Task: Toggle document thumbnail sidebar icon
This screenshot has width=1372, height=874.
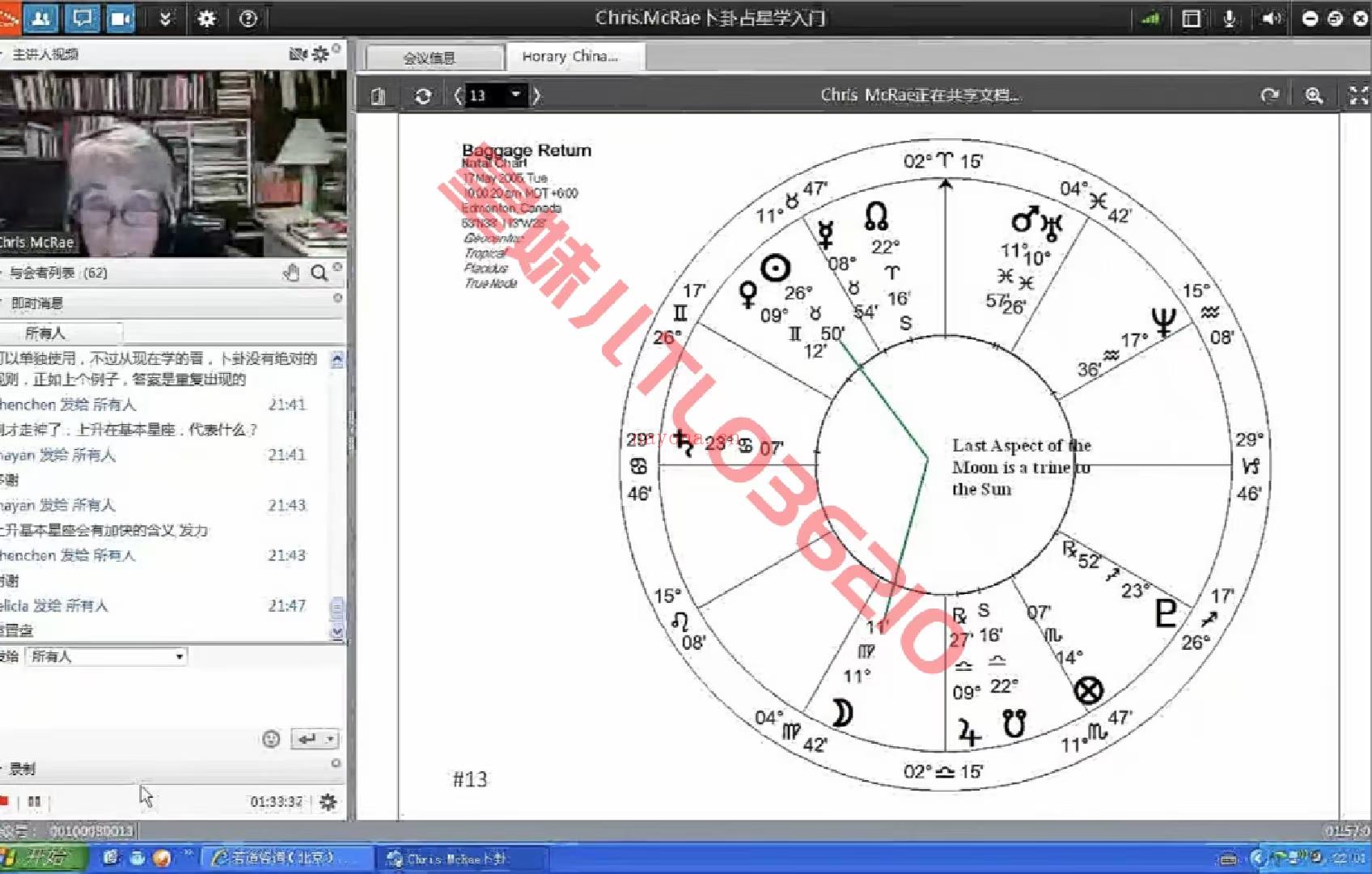Action: (378, 96)
